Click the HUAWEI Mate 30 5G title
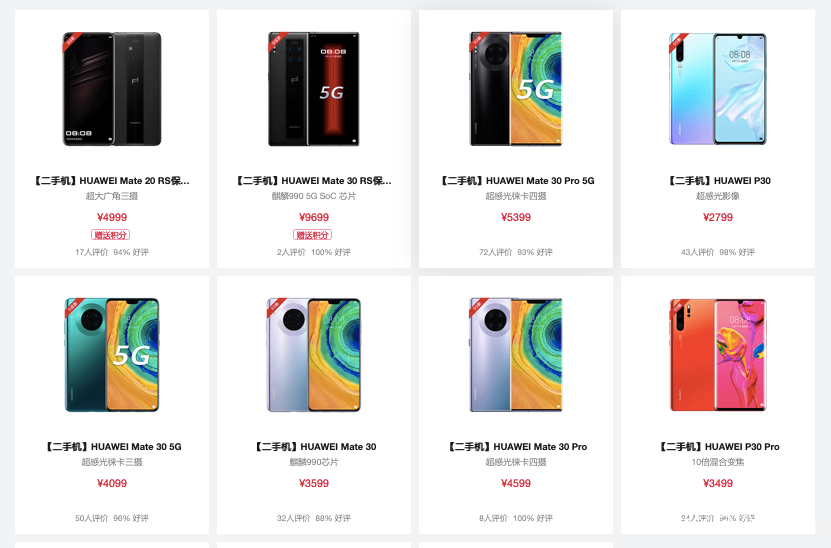 [x=112, y=447]
